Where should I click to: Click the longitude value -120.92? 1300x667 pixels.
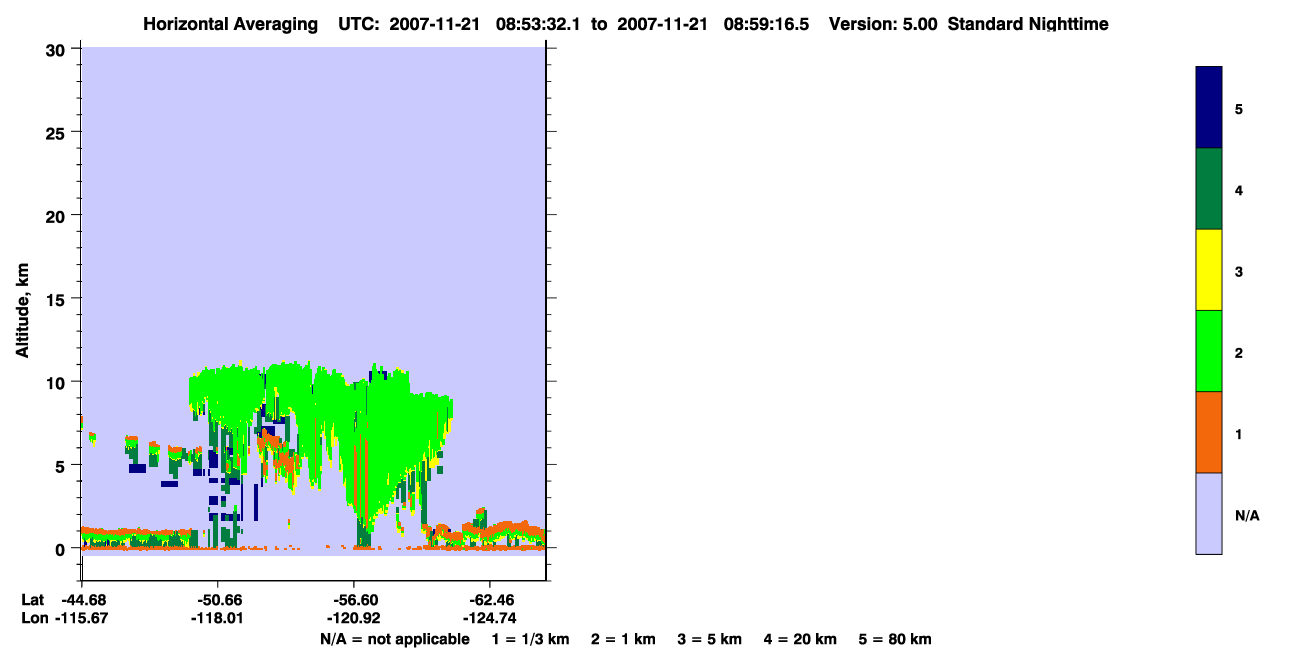tap(353, 618)
